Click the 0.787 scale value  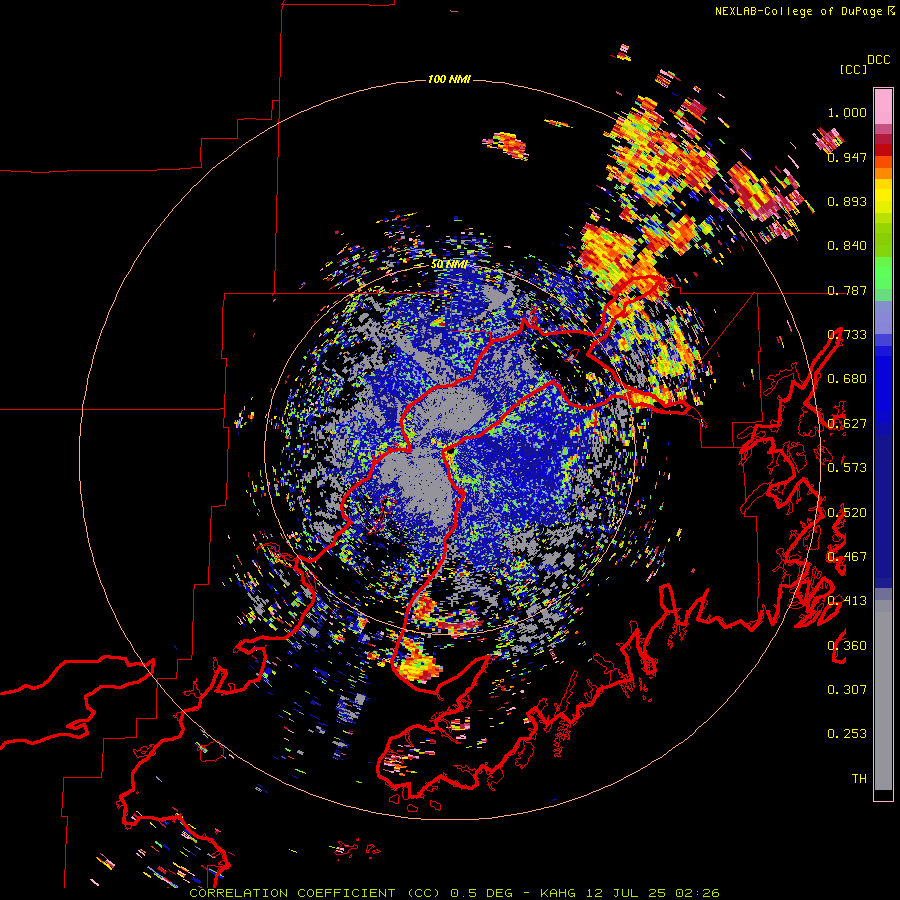pos(847,290)
